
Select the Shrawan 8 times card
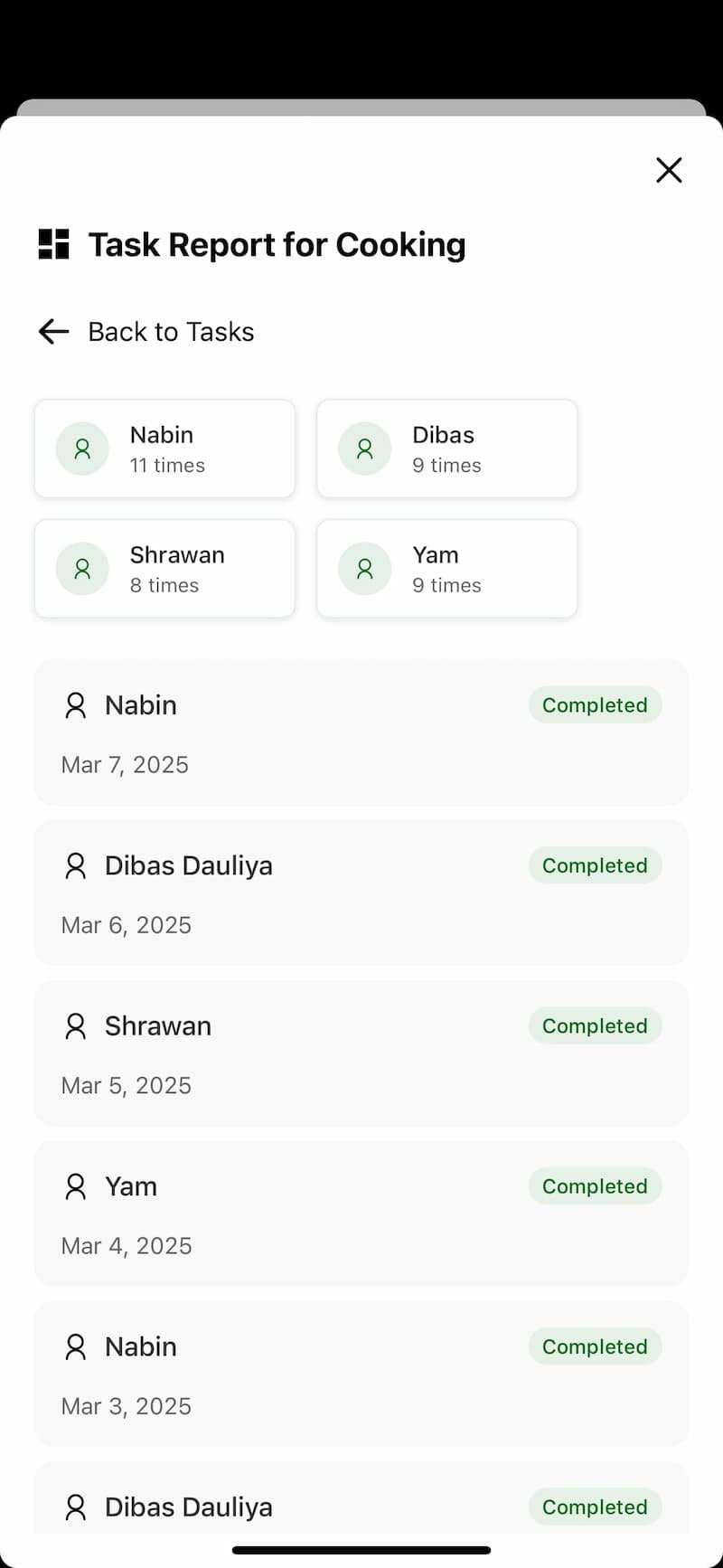[164, 569]
